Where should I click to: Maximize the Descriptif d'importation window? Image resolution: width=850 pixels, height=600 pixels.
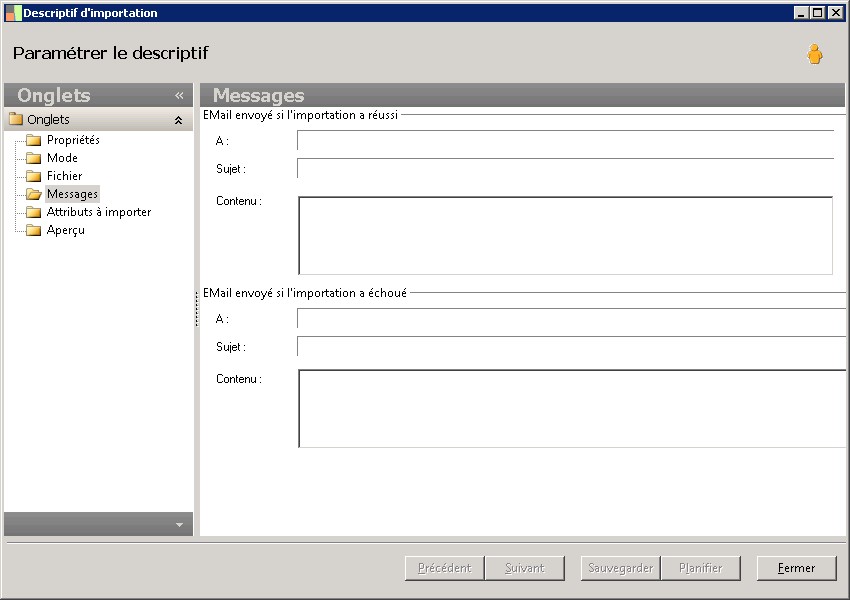[817, 12]
